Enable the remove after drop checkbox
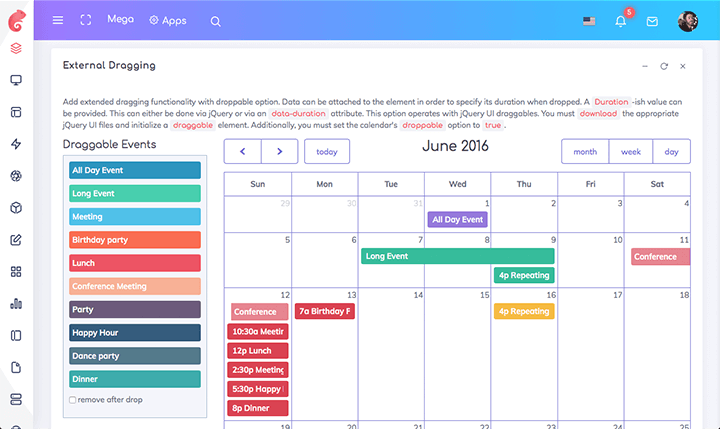This screenshot has width=720, height=429. point(72,400)
